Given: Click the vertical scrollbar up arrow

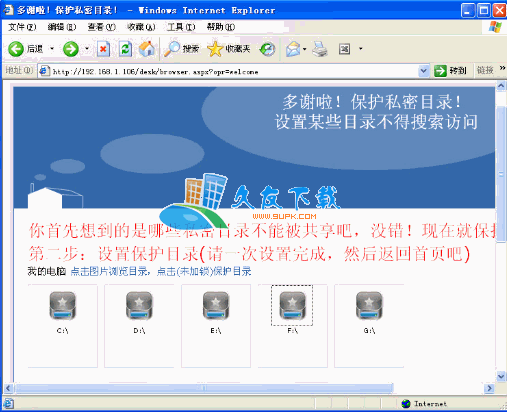Looking at the screenshot, I should point(501,86).
